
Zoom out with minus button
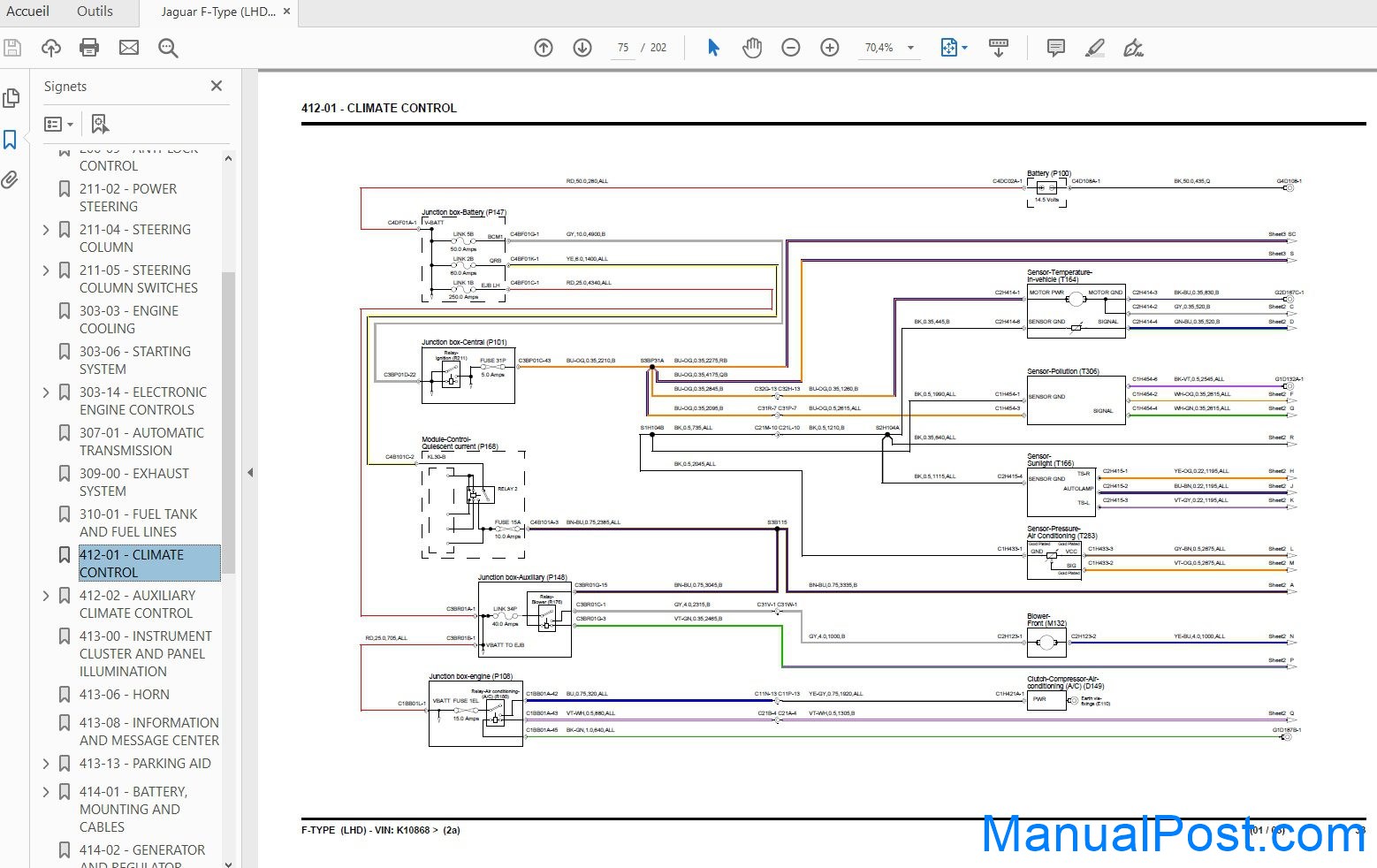tap(791, 48)
